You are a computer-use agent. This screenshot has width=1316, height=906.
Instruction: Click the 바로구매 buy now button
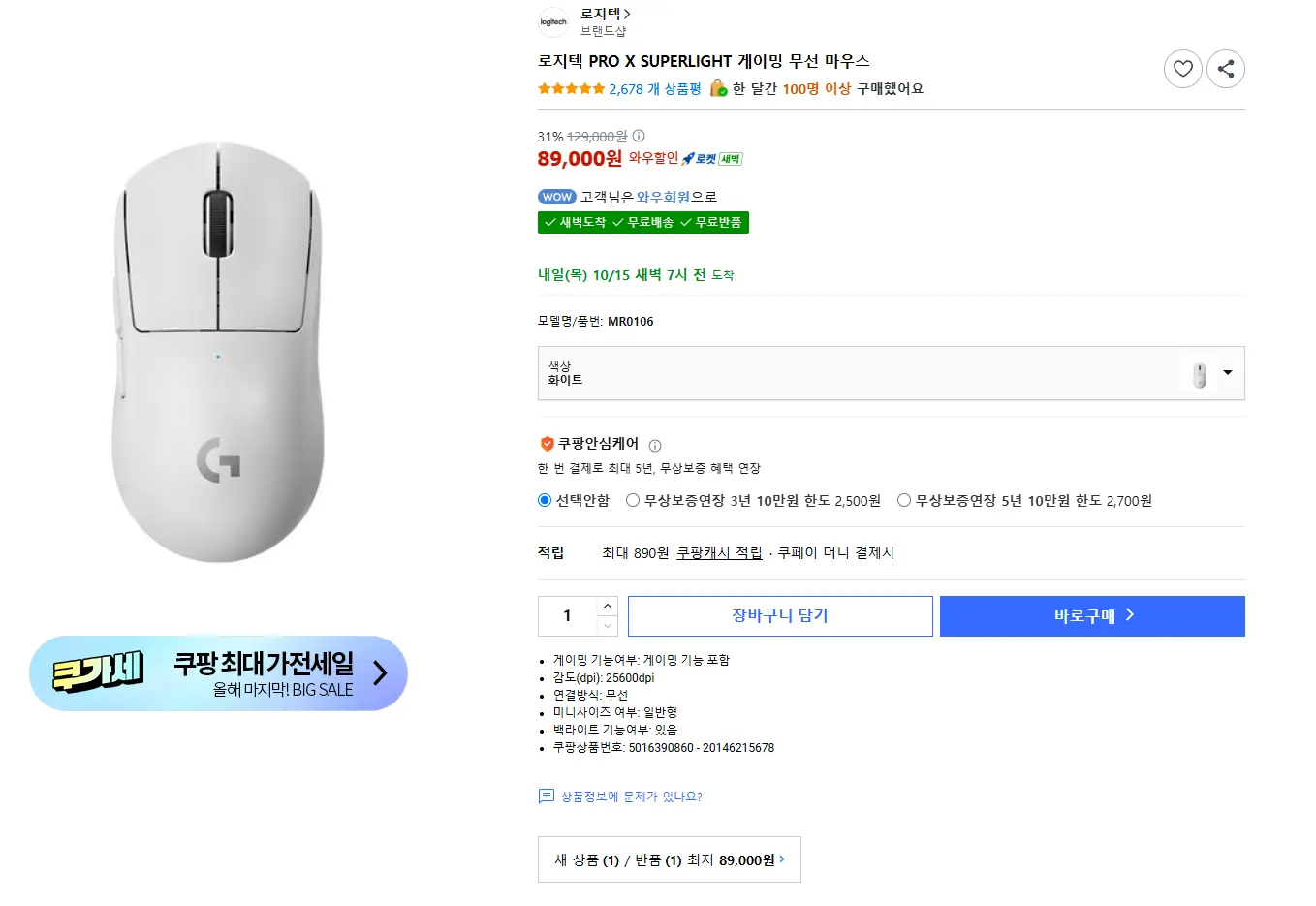point(1092,616)
